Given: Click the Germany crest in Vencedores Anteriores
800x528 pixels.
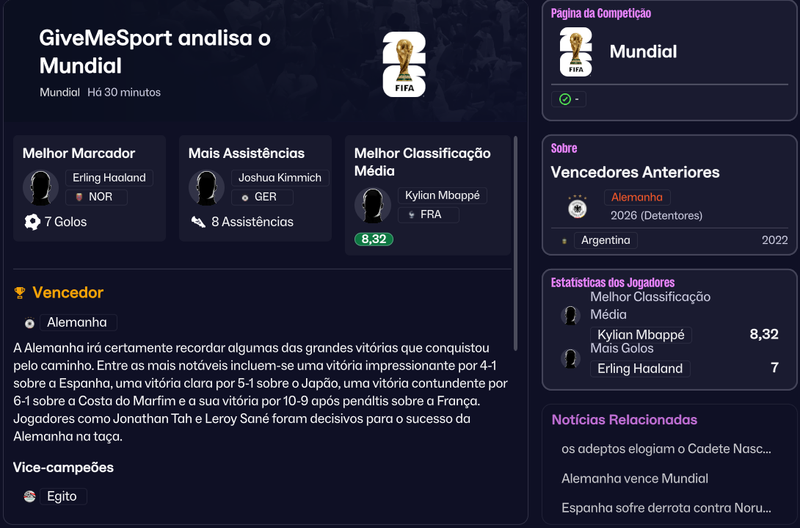Looking at the screenshot, I should 577,207.
